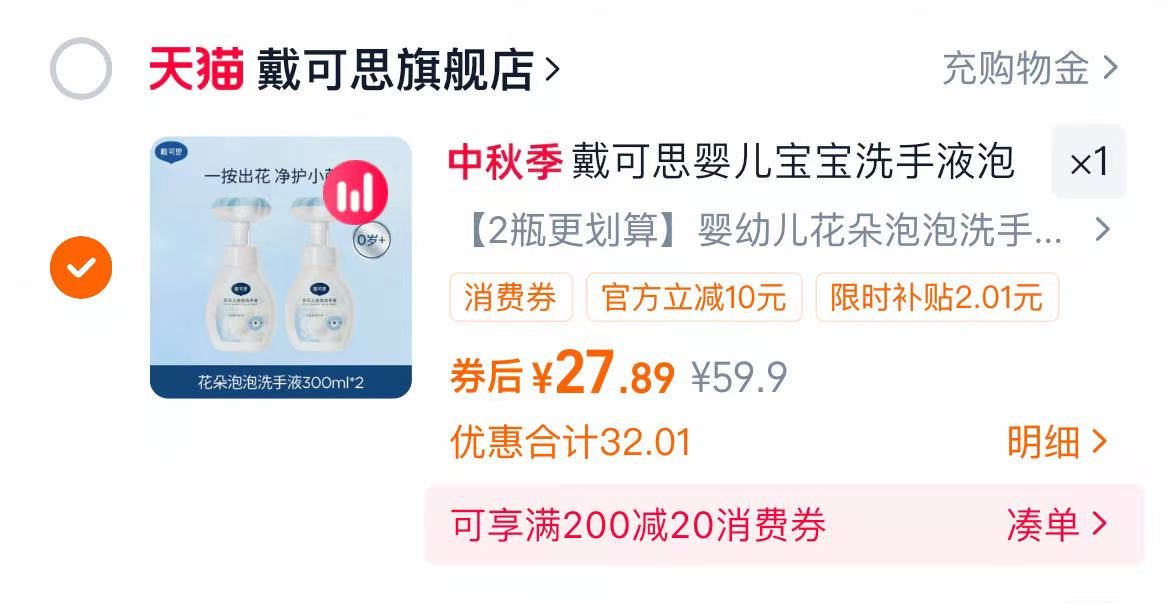
Task: Tap the 限时补贴2.01元 tag
Action: [937, 297]
